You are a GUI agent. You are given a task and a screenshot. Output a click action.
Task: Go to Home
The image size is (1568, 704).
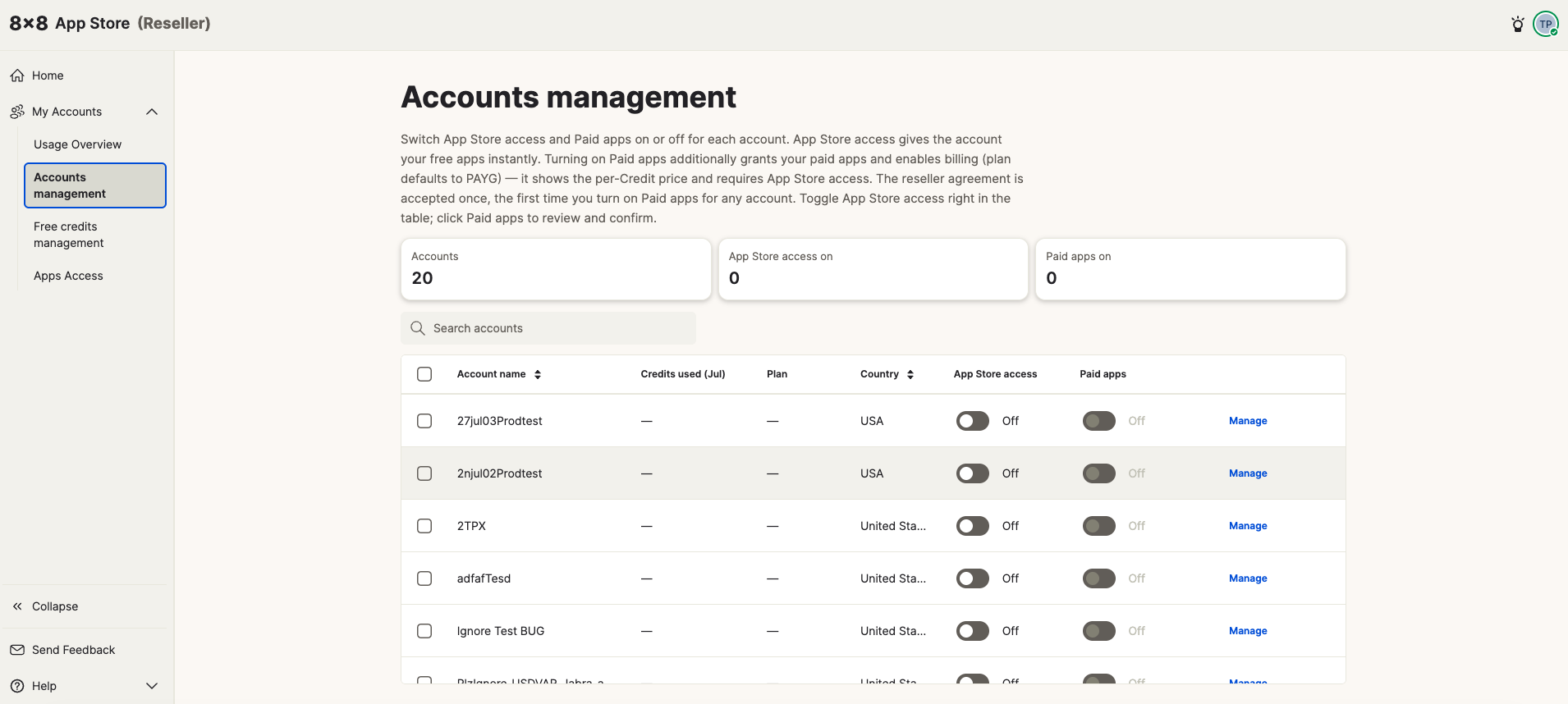48,75
